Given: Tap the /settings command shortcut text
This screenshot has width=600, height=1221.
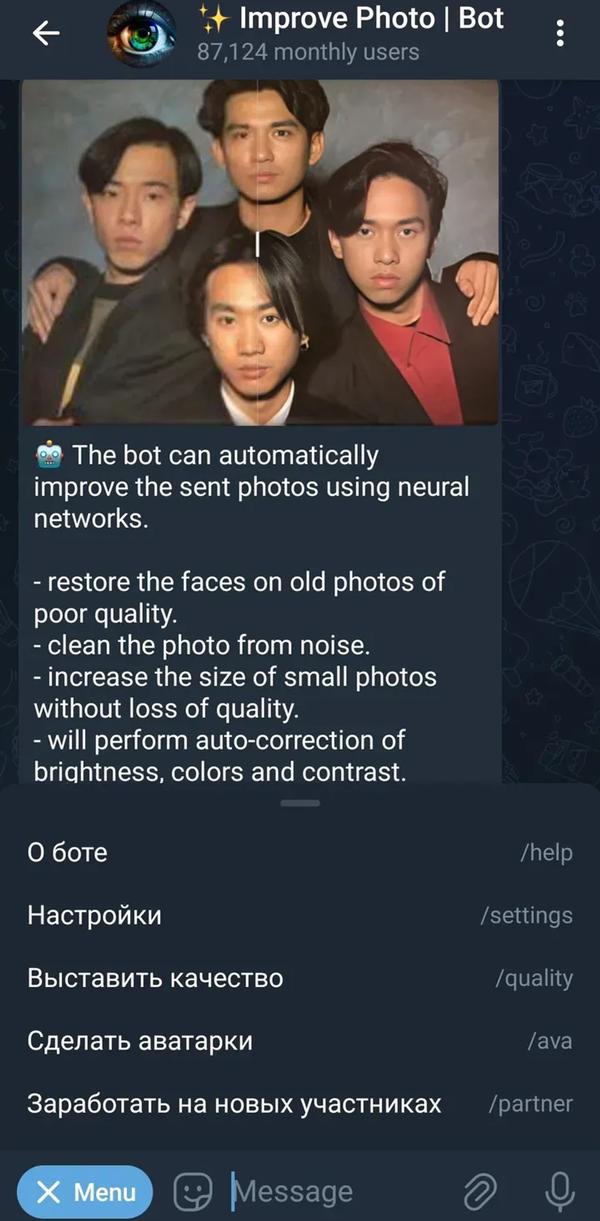Looking at the screenshot, I should pos(526,915).
